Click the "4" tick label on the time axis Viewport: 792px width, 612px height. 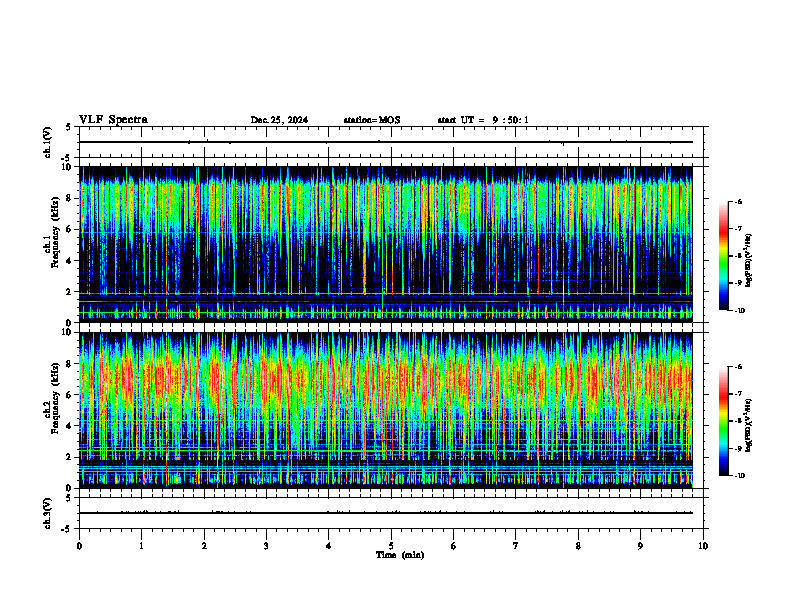329,546
